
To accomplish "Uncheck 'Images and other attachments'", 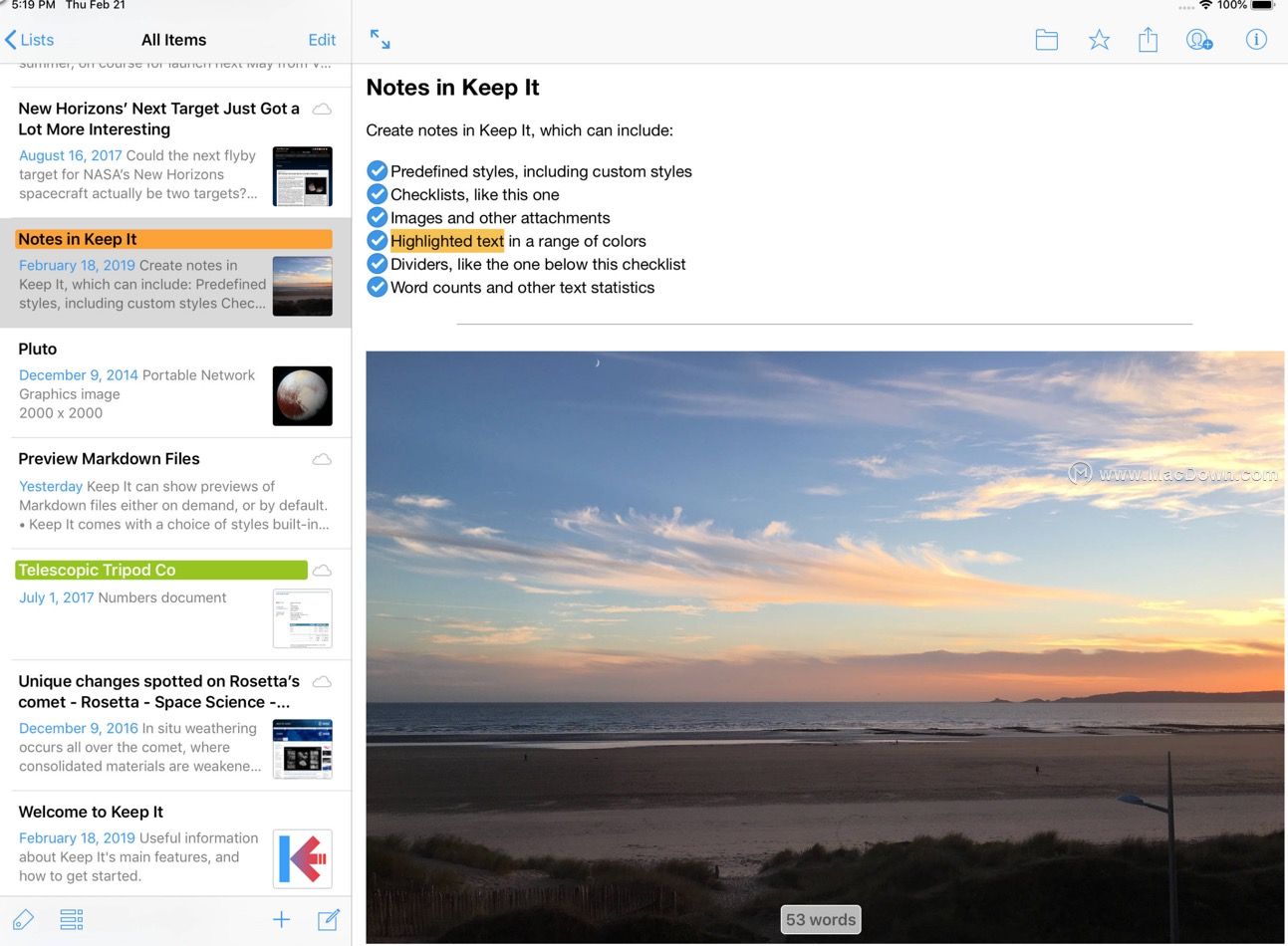I will [x=377, y=217].
